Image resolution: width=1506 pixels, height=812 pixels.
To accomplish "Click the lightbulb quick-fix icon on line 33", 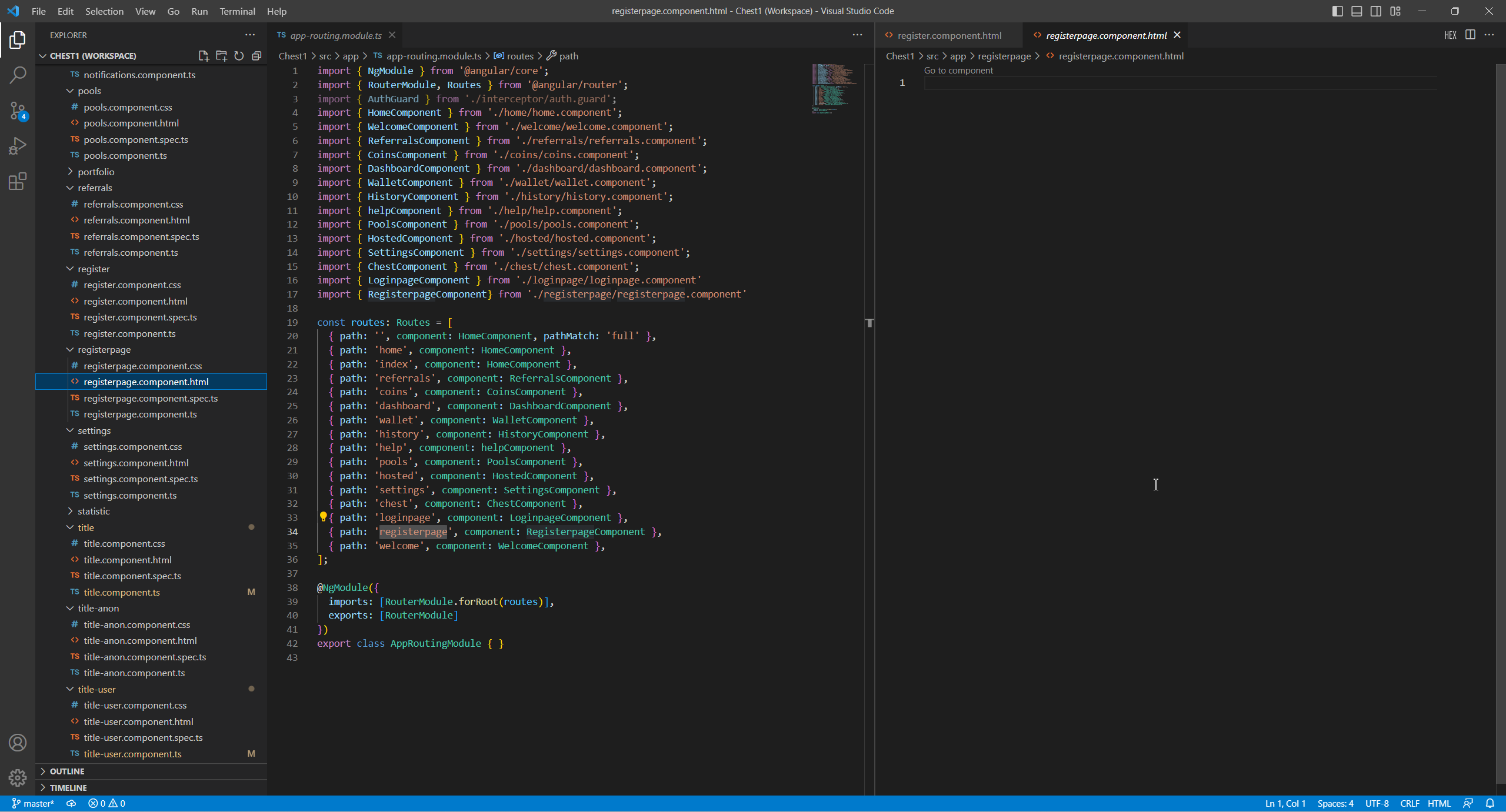I will click(323, 517).
